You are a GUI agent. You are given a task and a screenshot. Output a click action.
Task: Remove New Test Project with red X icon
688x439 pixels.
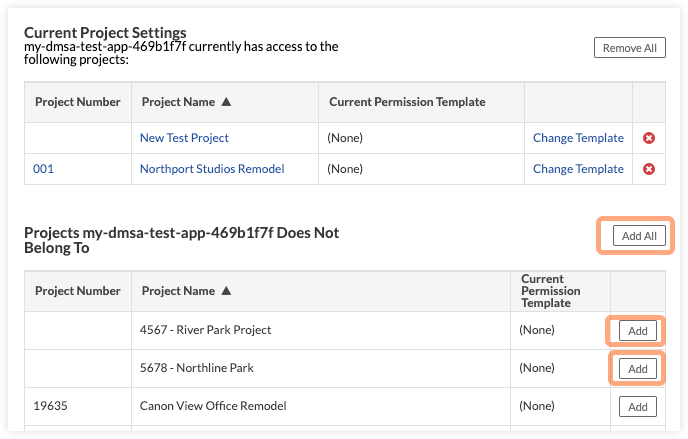click(649, 138)
